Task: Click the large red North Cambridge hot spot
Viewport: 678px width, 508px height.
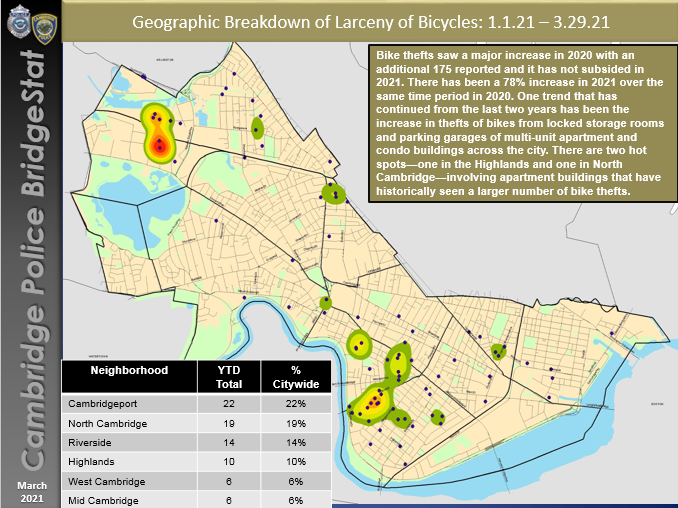Action: [x=158, y=135]
